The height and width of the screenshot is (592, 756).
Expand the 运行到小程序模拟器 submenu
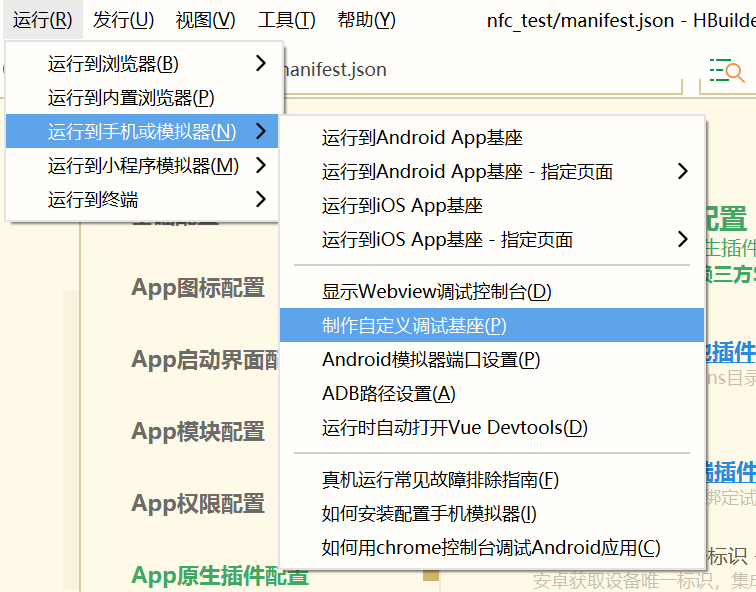click(x=145, y=165)
